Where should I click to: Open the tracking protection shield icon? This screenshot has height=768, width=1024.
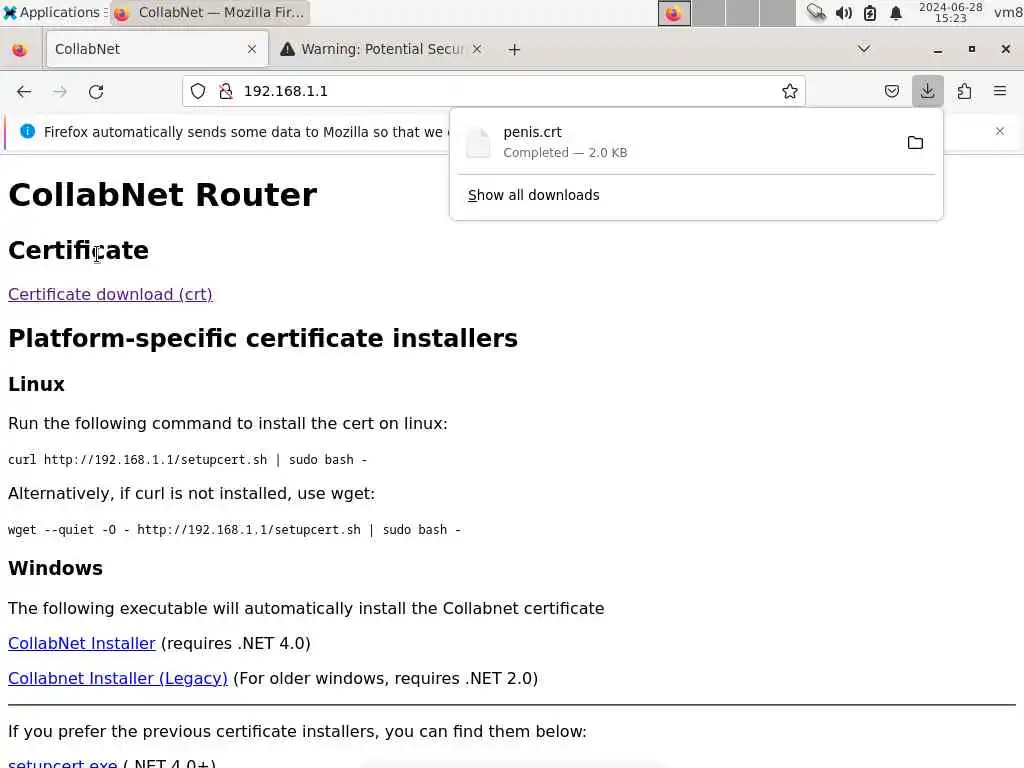[198, 91]
